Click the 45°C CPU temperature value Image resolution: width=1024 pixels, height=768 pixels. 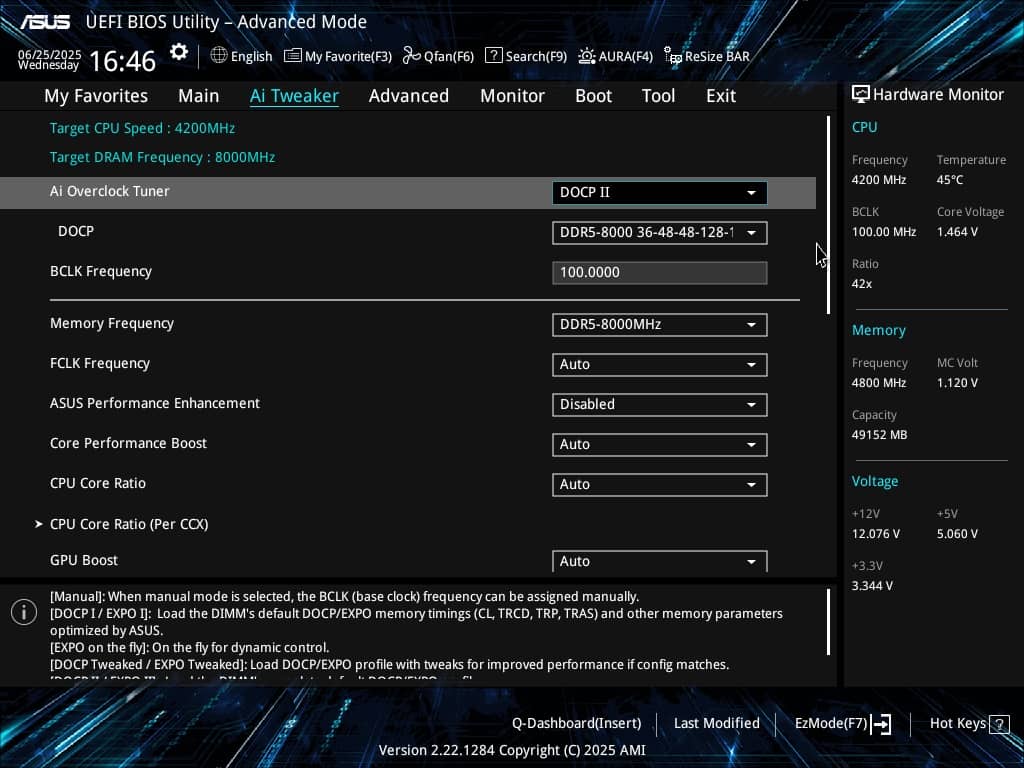click(950, 180)
